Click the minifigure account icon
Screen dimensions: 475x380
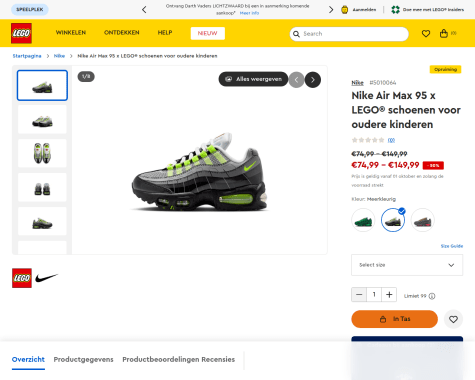(x=345, y=10)
